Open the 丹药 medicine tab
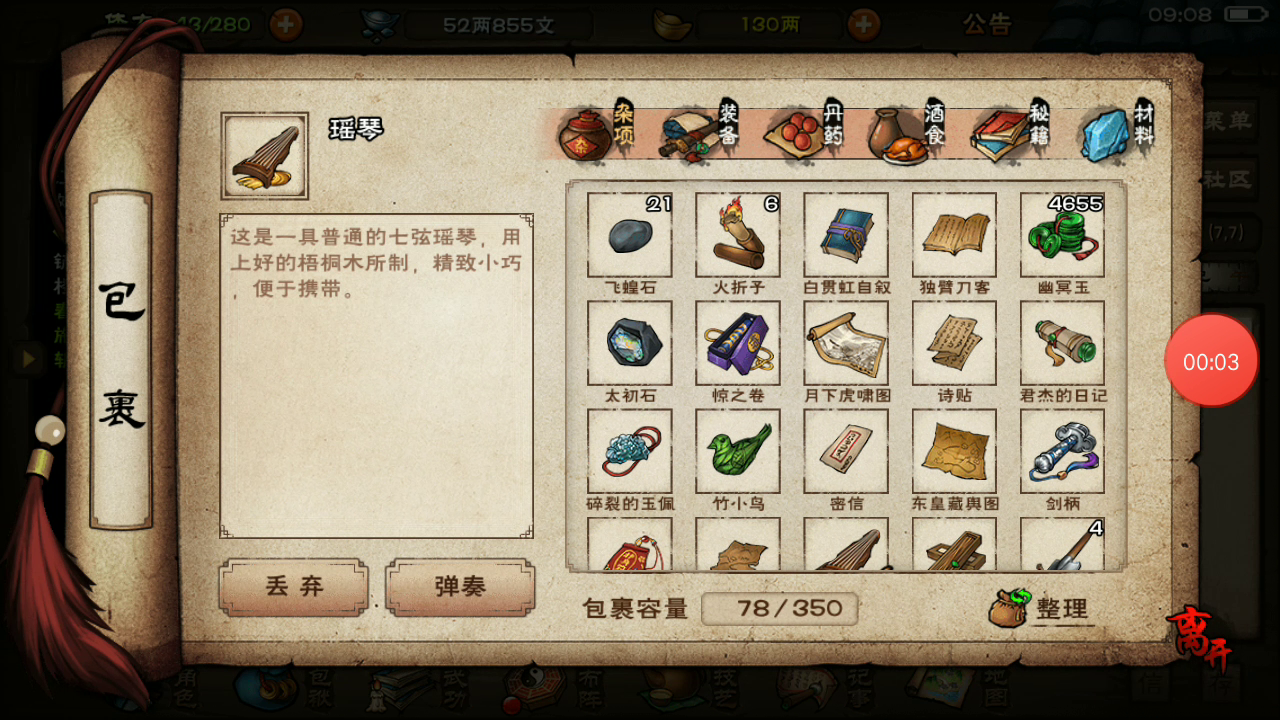The image size is (1280, 720). coord(804,132)
